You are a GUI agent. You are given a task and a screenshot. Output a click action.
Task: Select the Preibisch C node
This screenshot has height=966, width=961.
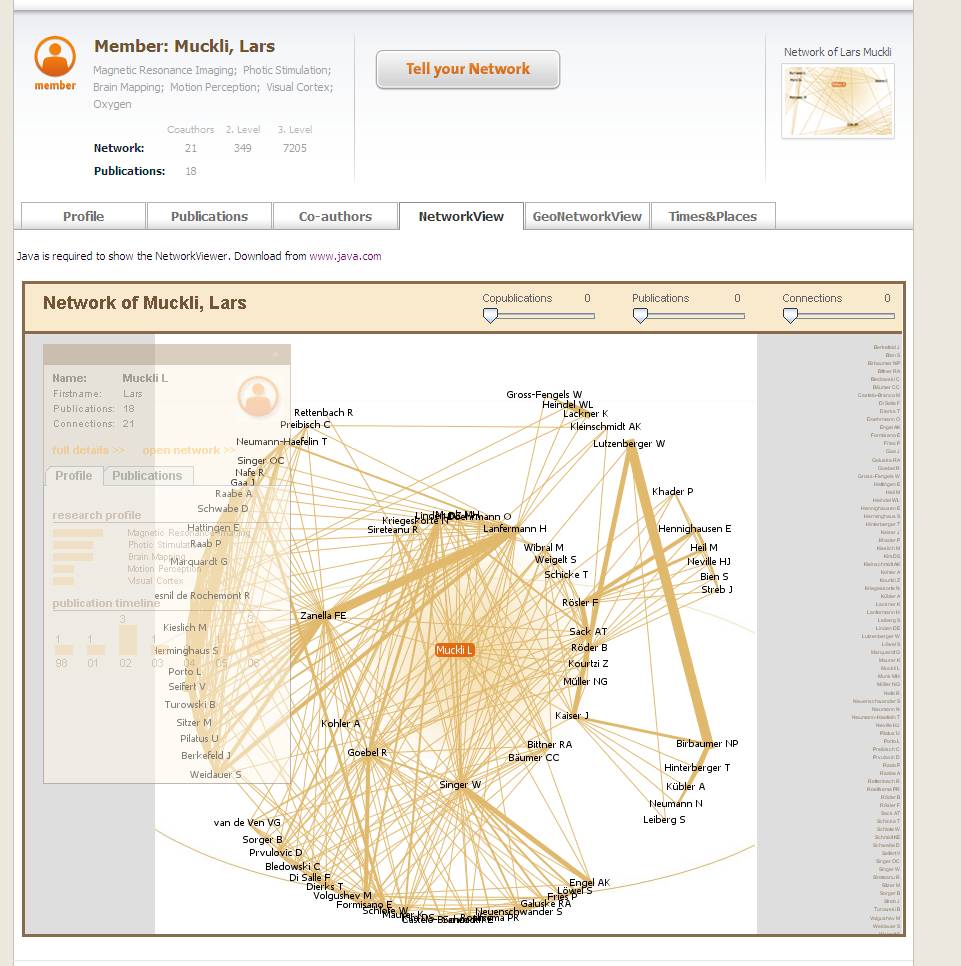coord(305,424)
